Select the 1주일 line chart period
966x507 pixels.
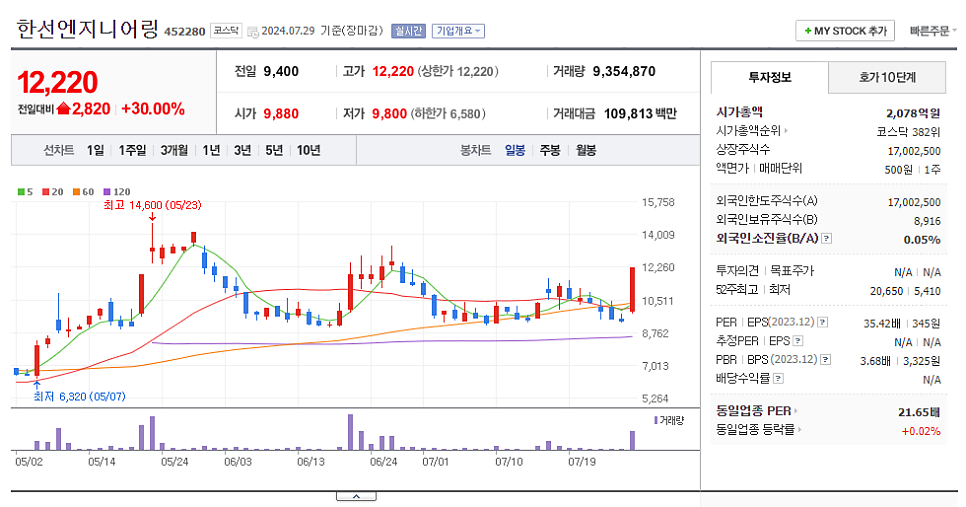pos(132,150)
